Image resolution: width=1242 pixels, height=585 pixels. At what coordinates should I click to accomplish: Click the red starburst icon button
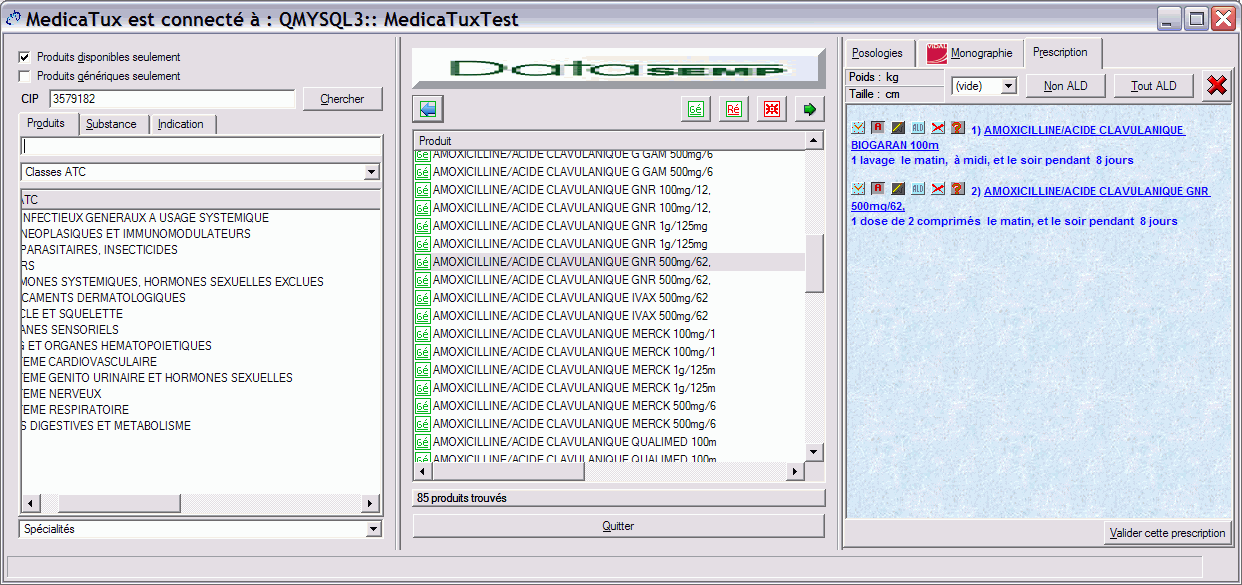pos(771,109)
